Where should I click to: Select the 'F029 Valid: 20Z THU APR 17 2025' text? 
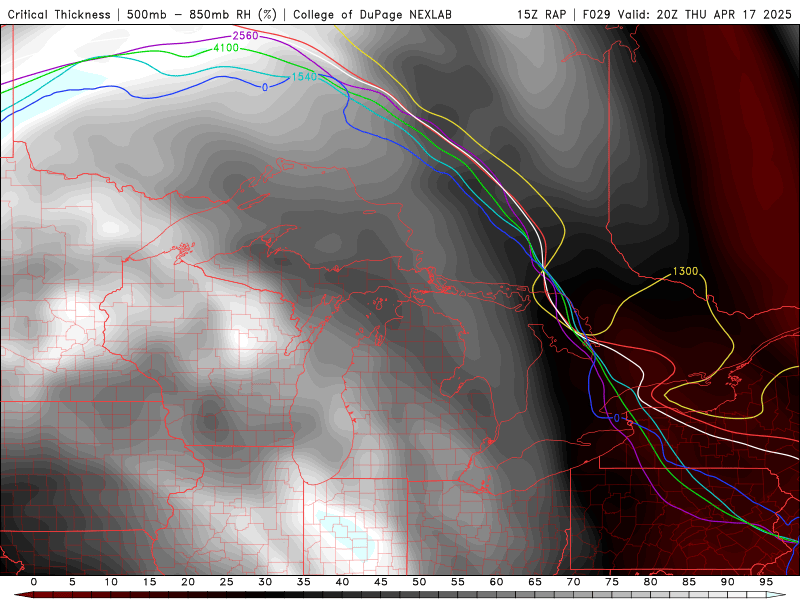click(687, 15)
